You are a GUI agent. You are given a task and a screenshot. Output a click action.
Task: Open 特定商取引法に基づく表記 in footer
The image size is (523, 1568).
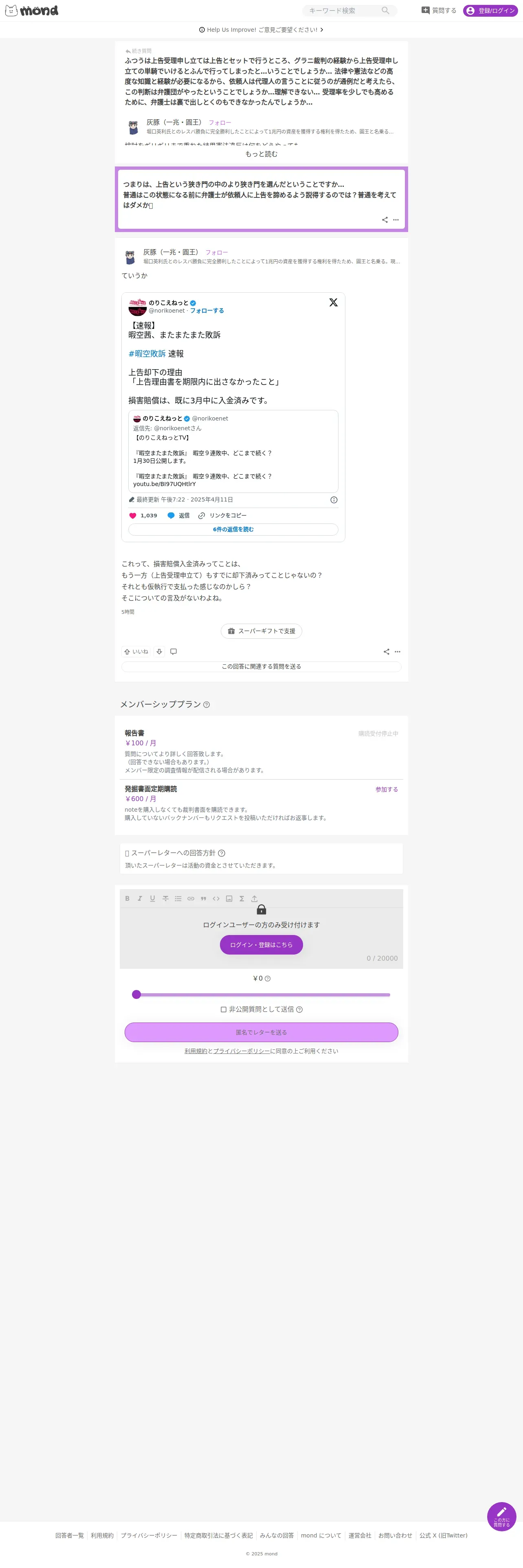219,1536
